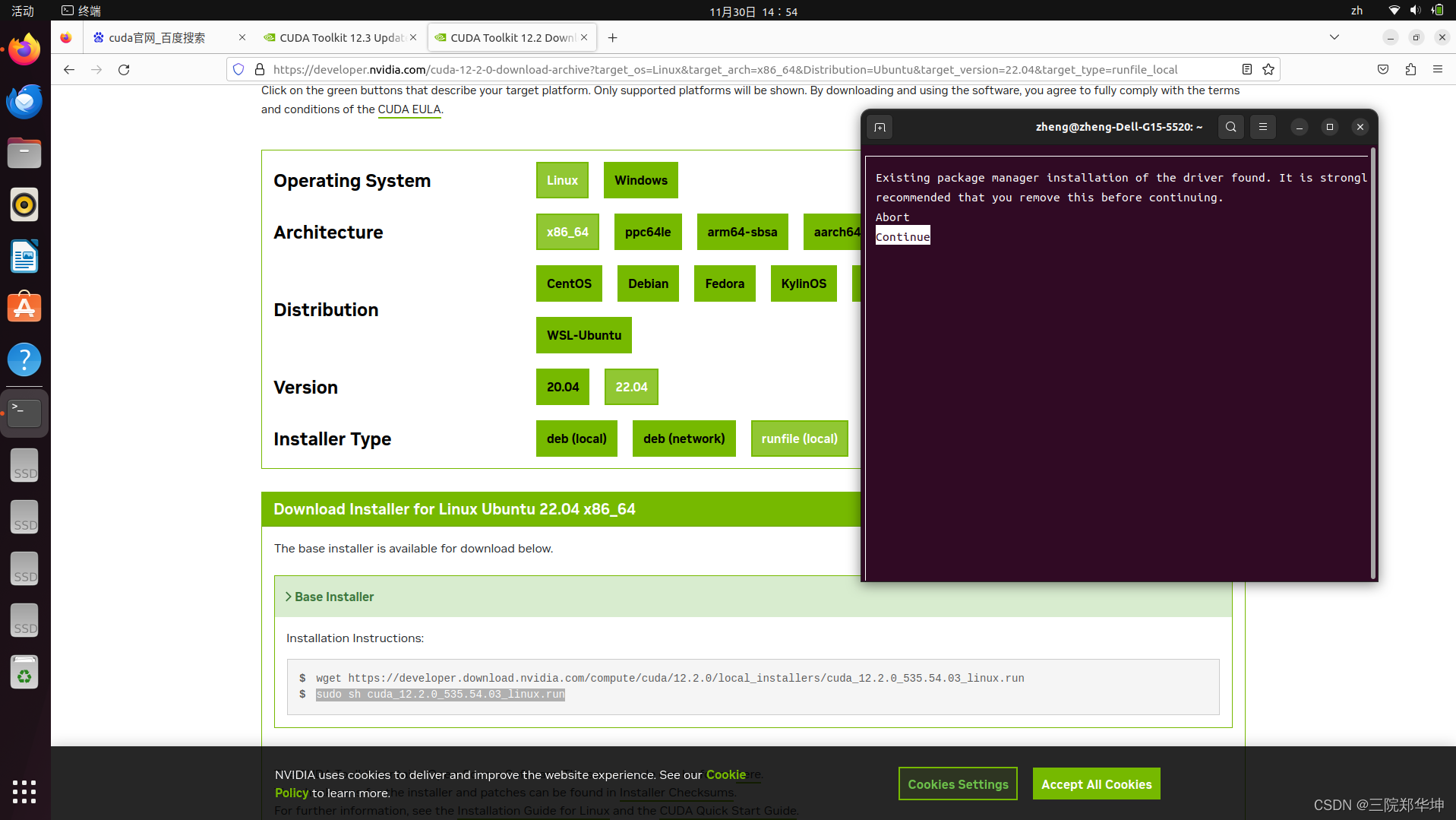This screenshot has width=1456, height=820.
Task: Choose deb (network) installer type
Action: click(684, 439)
